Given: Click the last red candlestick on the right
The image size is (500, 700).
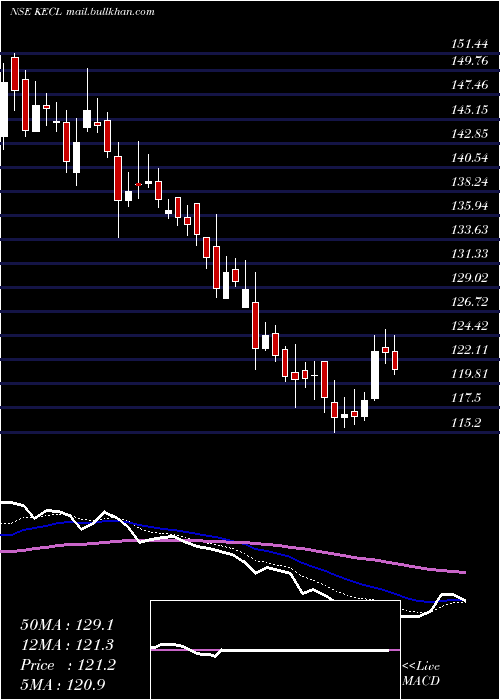Looking at the screenshot, I should (395, 360).
